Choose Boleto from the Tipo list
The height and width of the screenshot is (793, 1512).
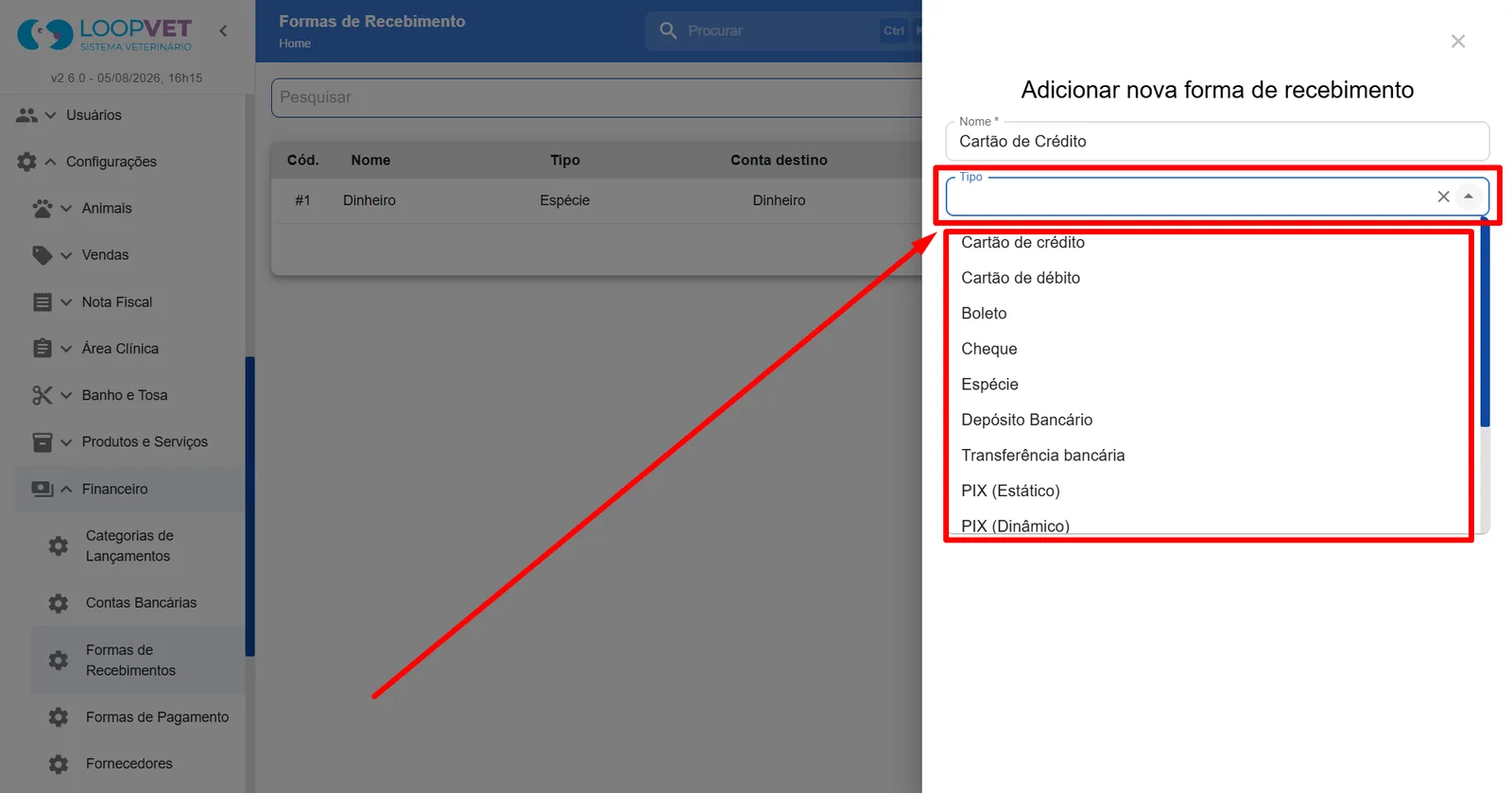[x=1213, y=314]
